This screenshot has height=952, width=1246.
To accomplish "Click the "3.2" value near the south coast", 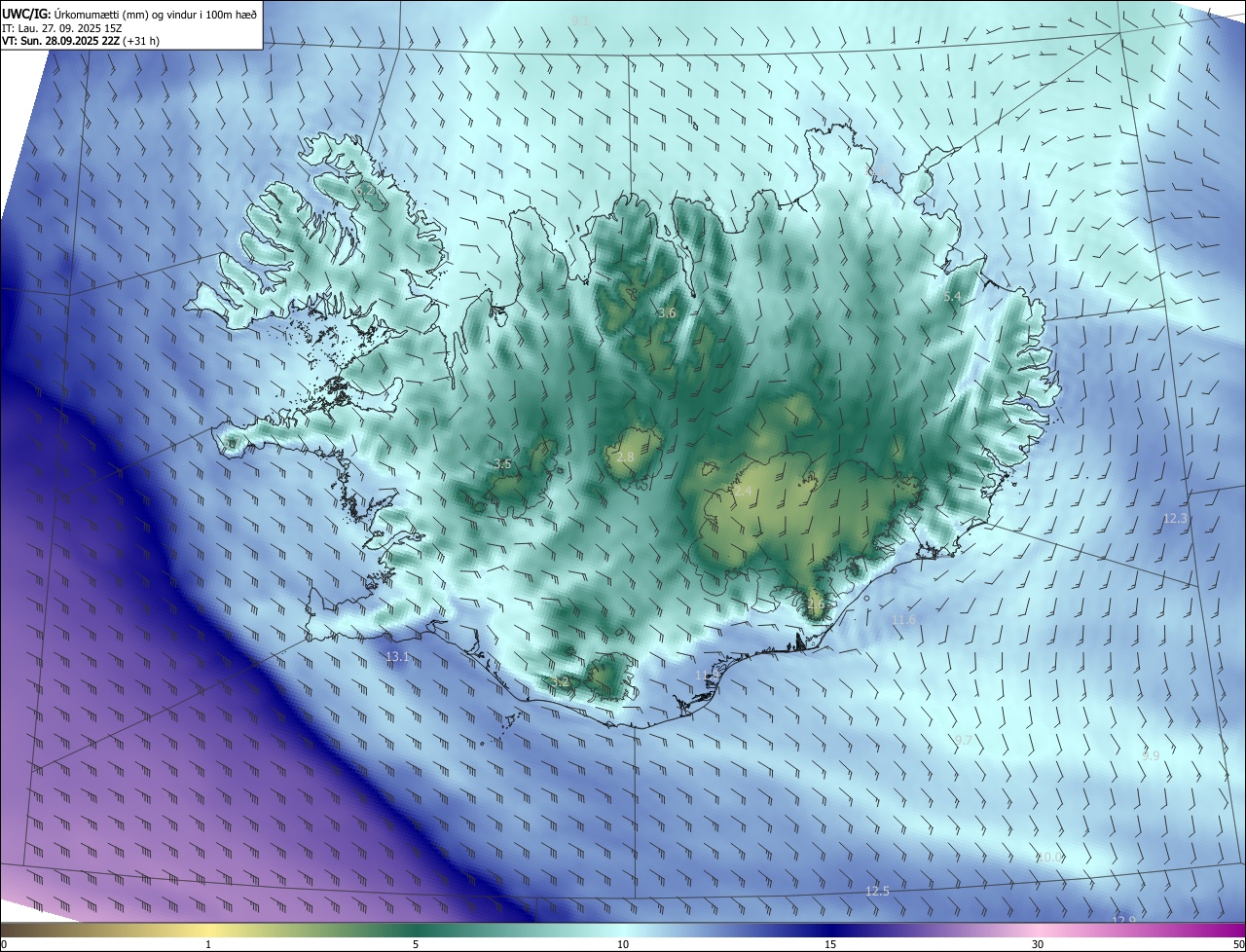I will pos(561,681).
